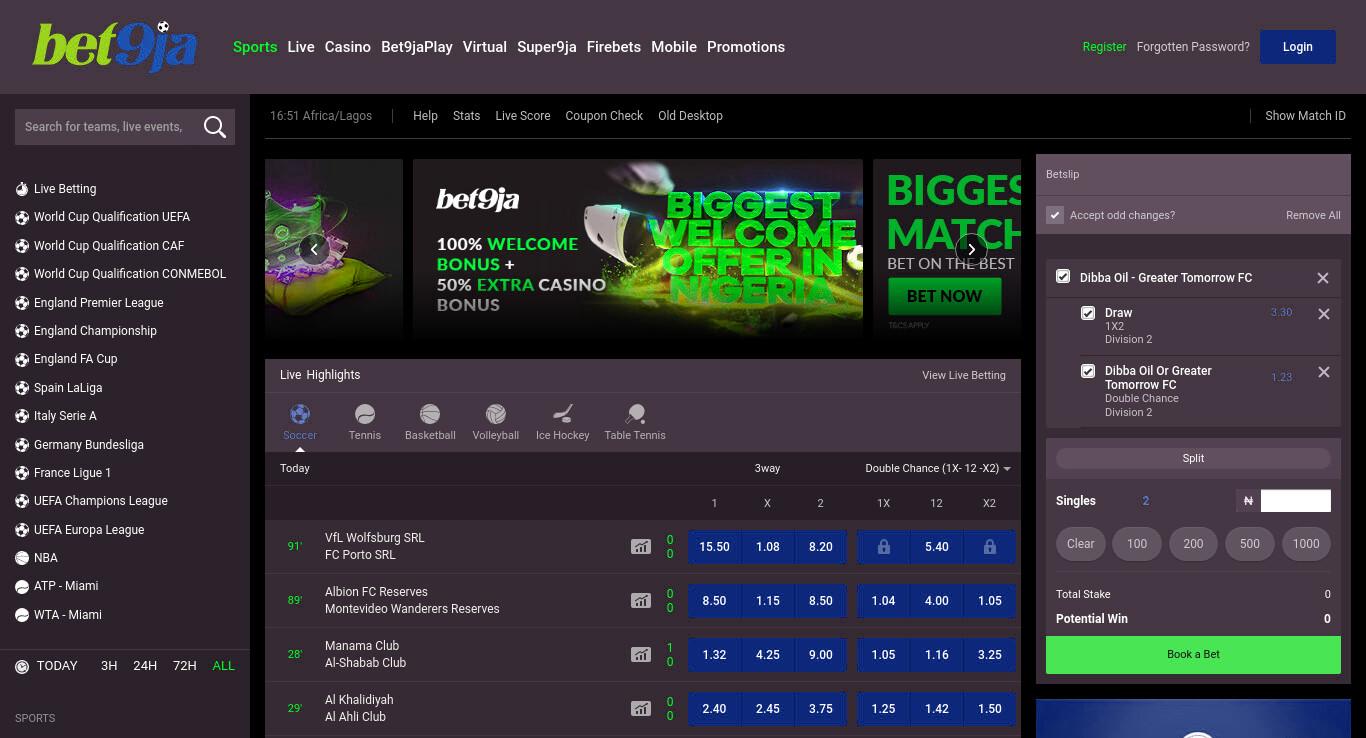Clear the stake amount

coord(1081,544)
